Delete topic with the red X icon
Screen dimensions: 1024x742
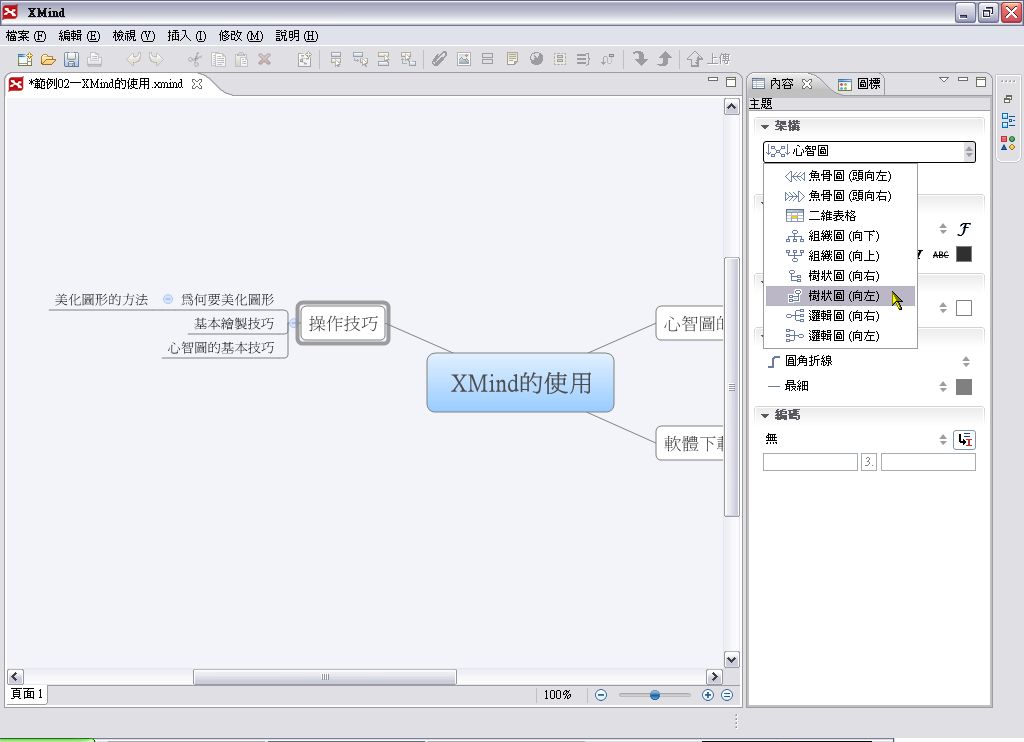point(264,59)
